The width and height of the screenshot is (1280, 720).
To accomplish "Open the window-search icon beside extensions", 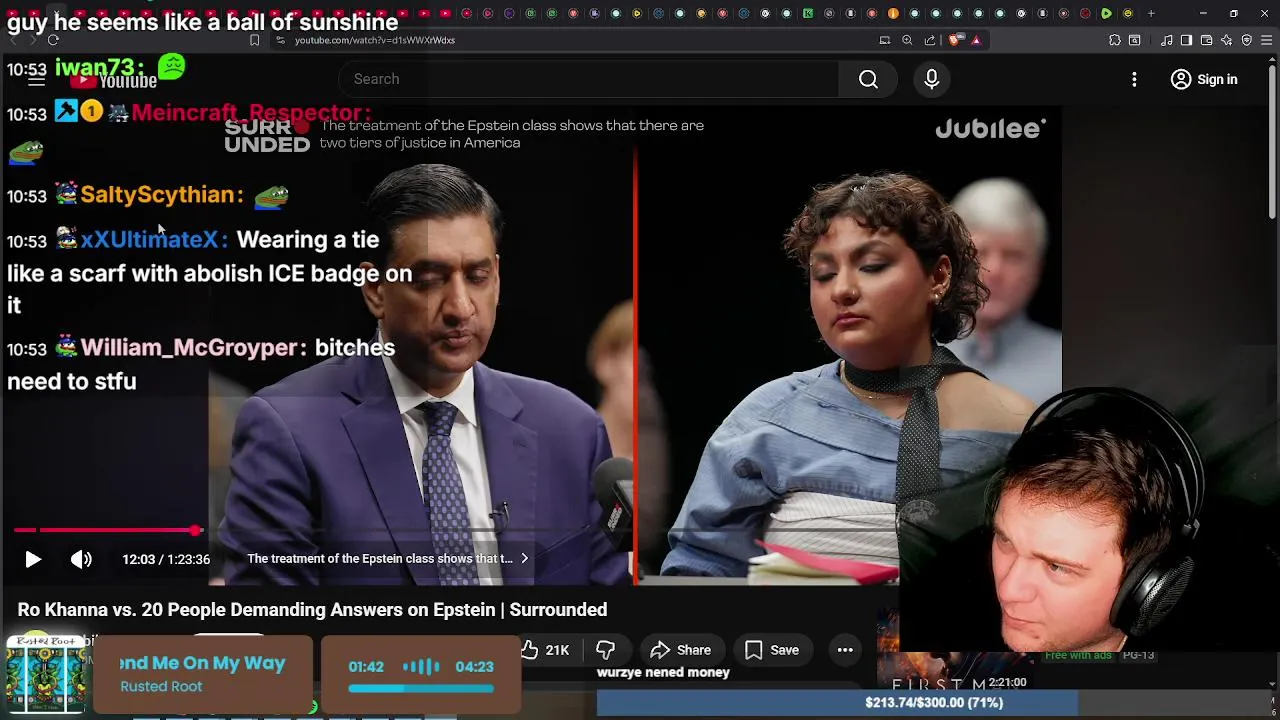I will point(1135,40).
